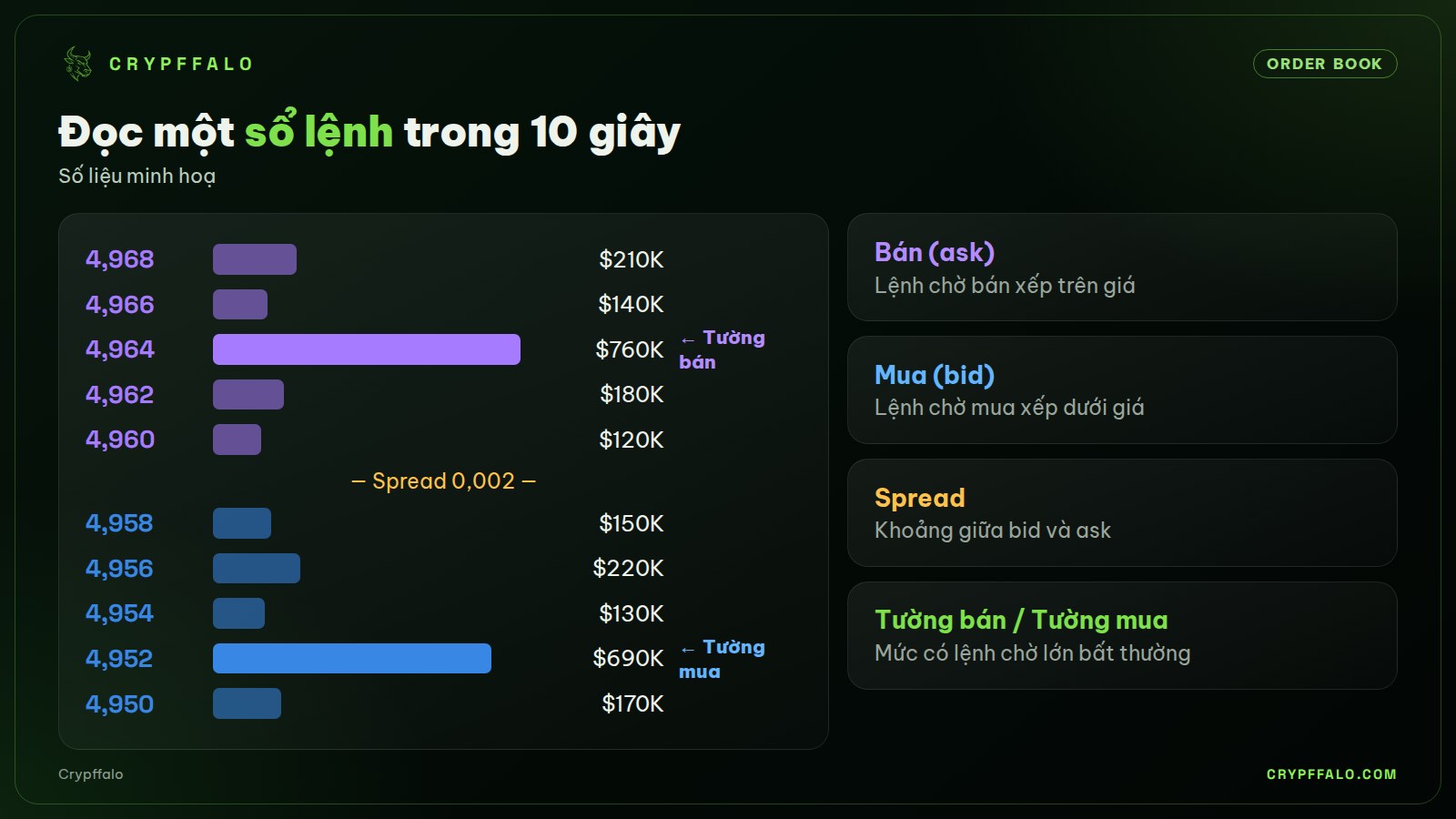Open the Tường bán / Tường mua card
Image resolution: width=1456 pixels, height=819 pixels.
tap(1122, 636)
